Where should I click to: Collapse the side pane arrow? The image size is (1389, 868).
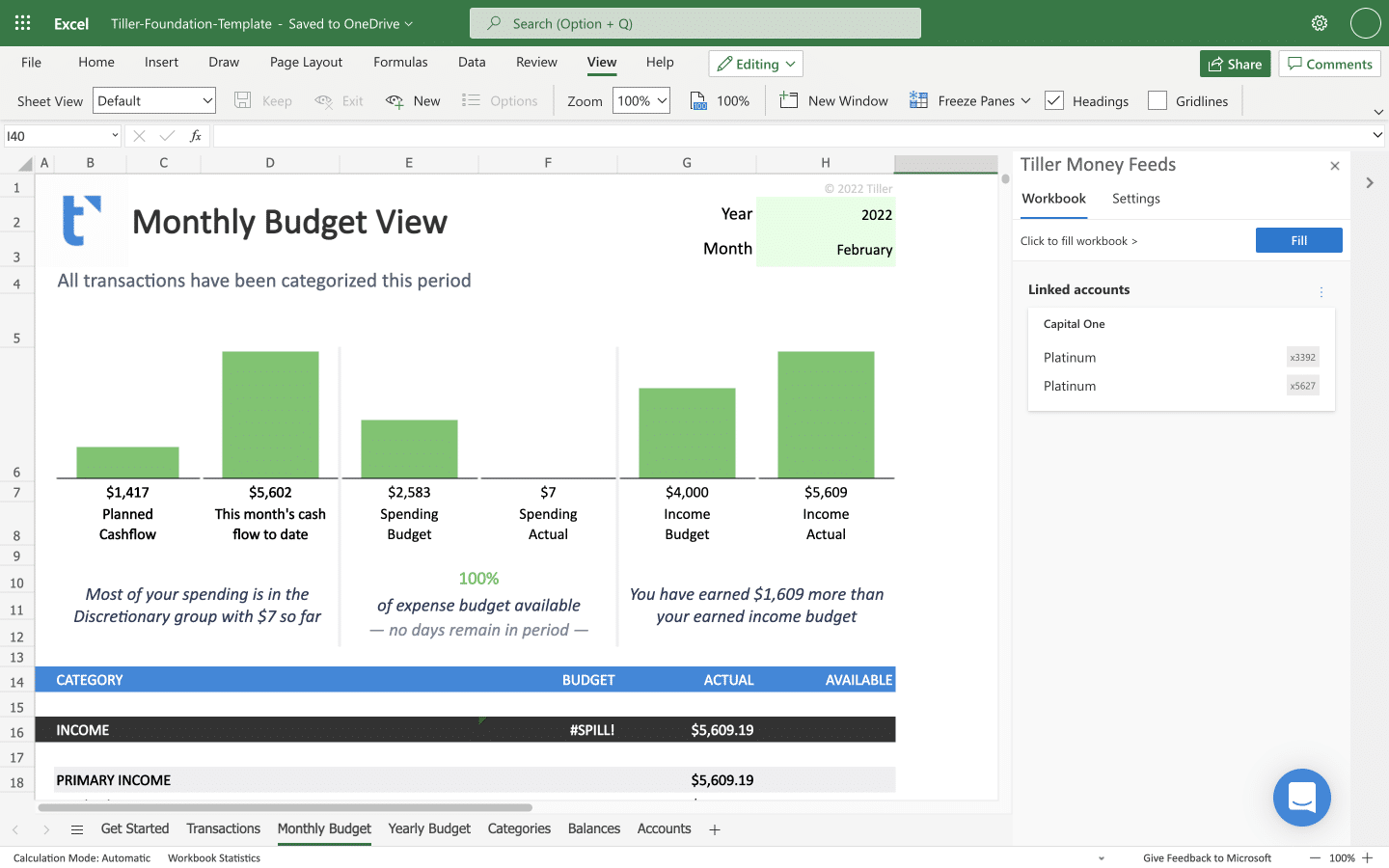[1370, 182]
